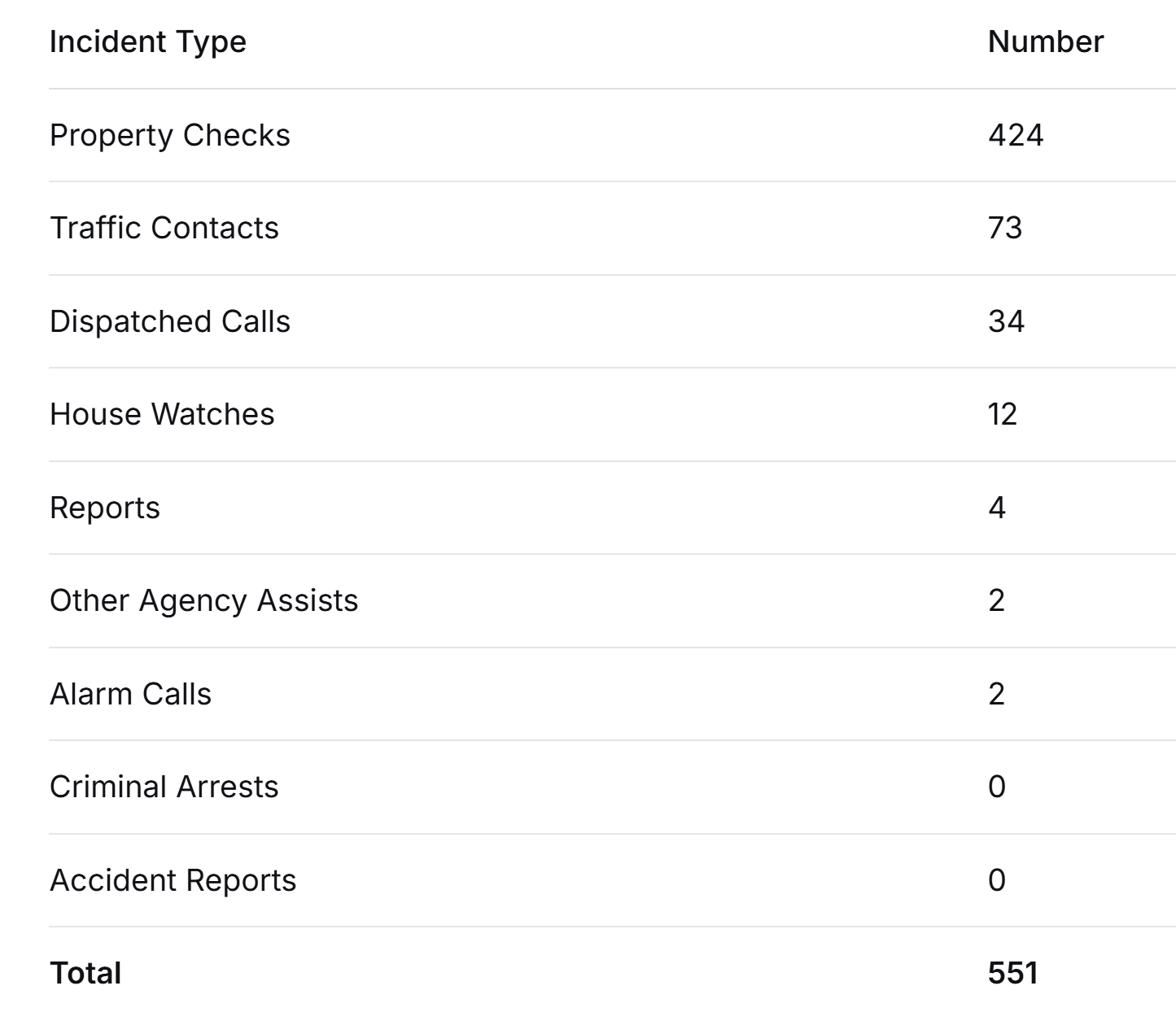The height and width of the screenshot is (1012, 1176).
Task: Select the Traffic Contacts row label
Action: coord(164,229)
